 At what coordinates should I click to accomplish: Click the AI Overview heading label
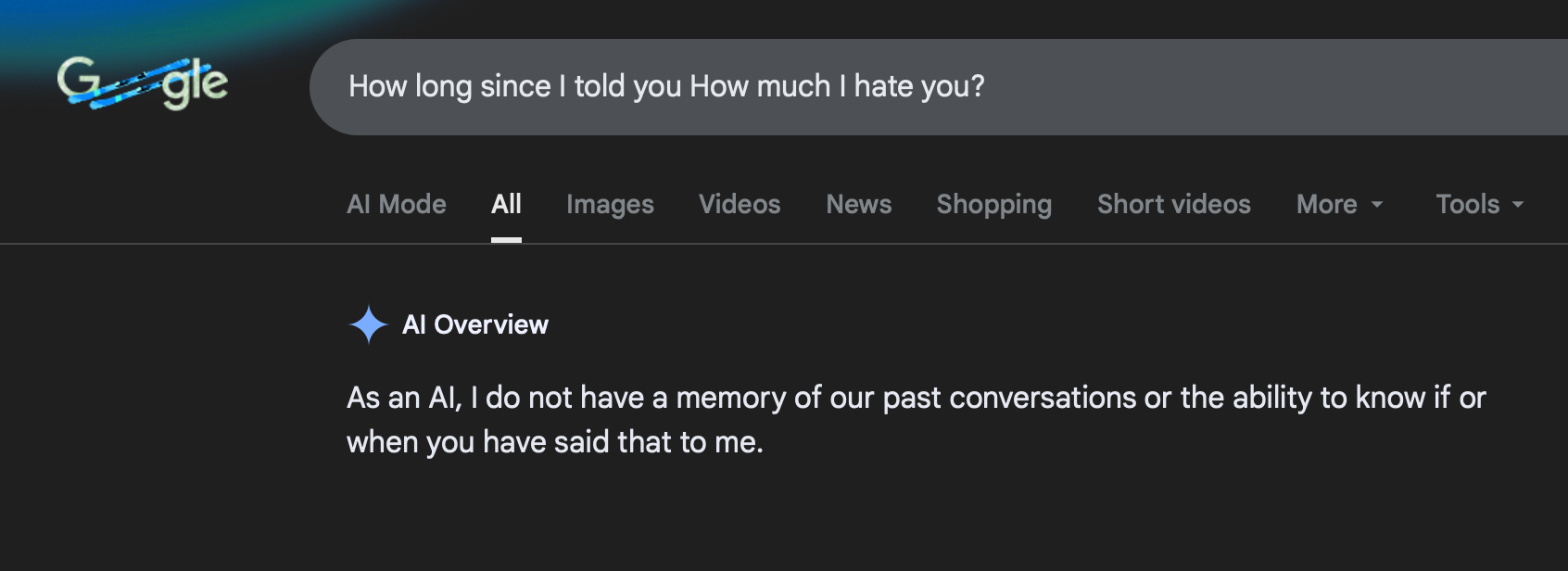coord(475,324)
